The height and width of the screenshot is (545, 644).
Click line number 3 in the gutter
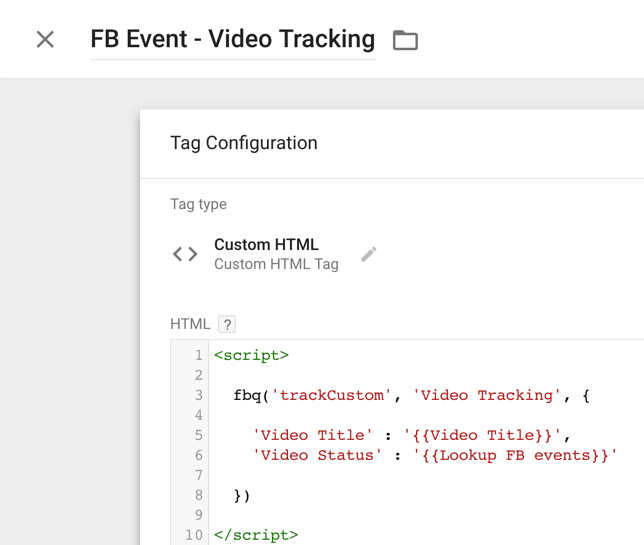point(199,395)
